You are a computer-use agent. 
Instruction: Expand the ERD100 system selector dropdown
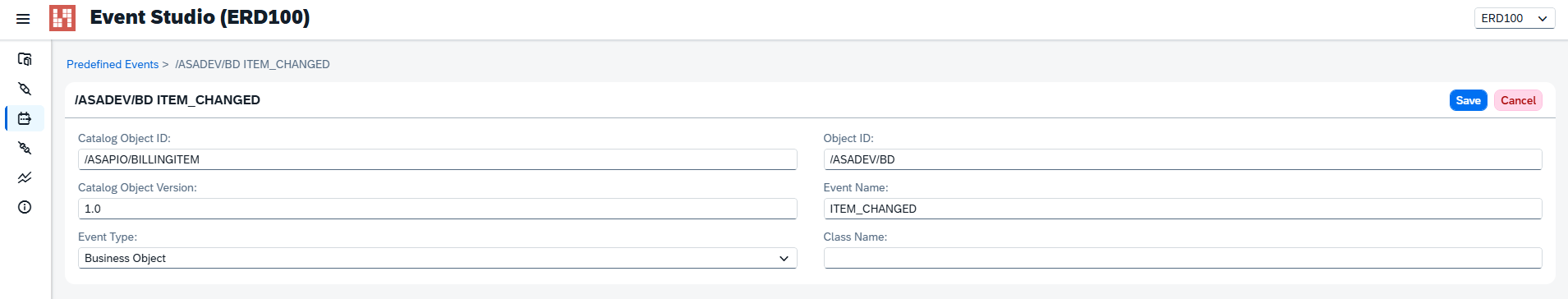point(1515,18)
